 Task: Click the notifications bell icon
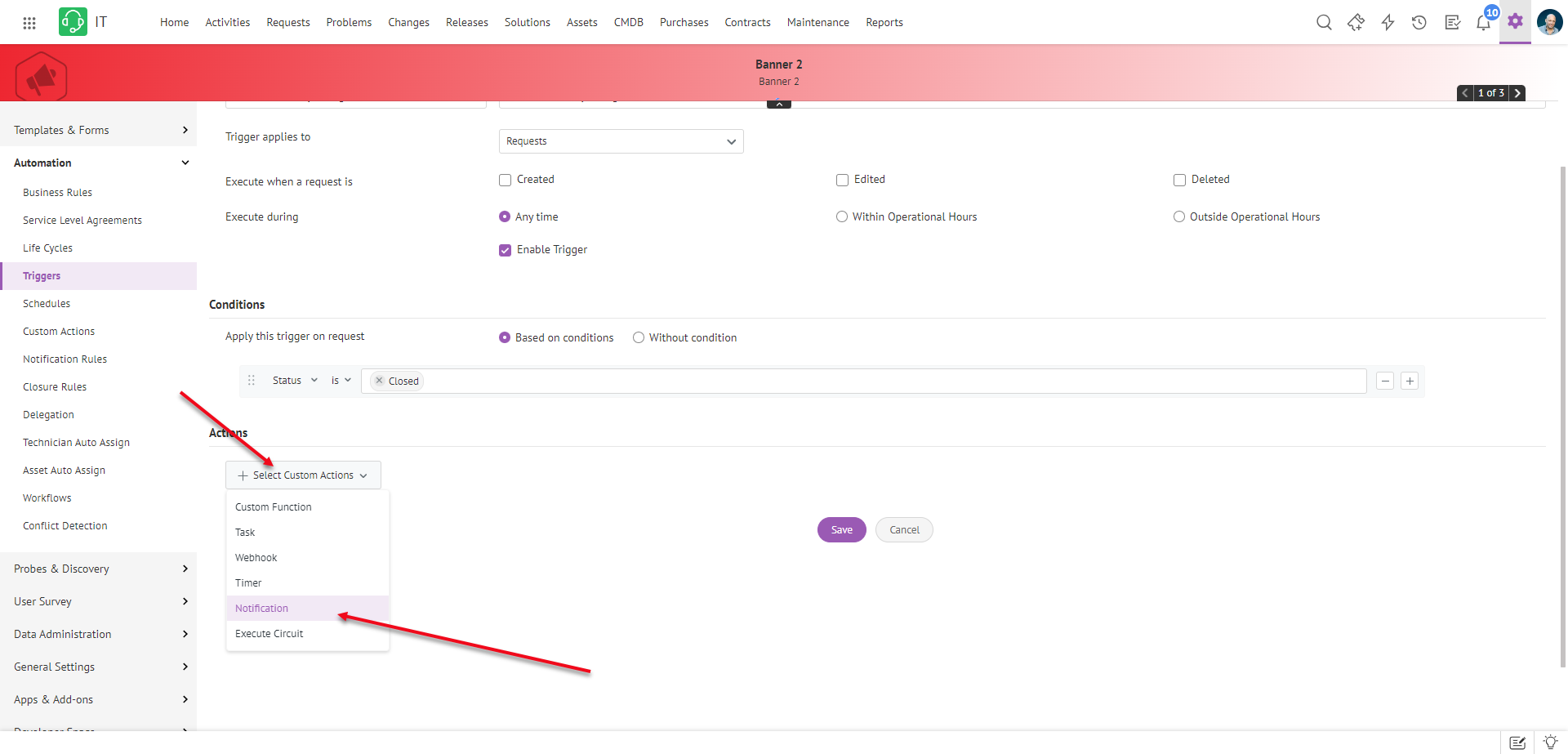1483,23
